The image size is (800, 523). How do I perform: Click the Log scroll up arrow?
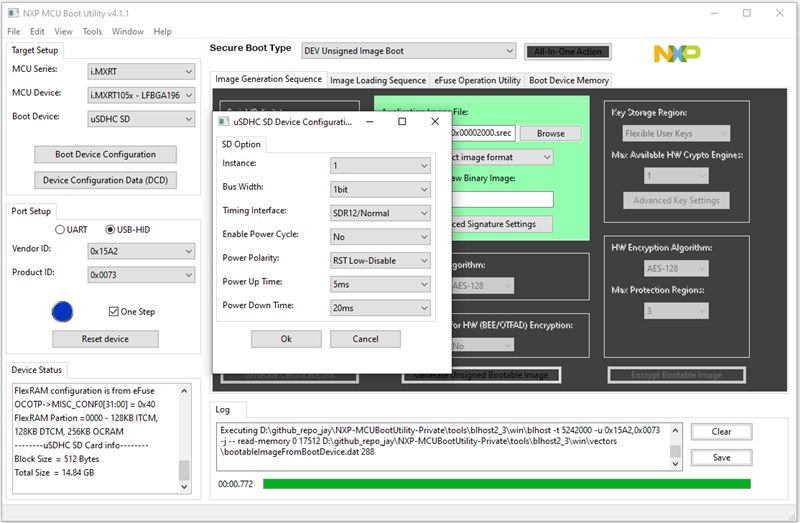(676, 430)
